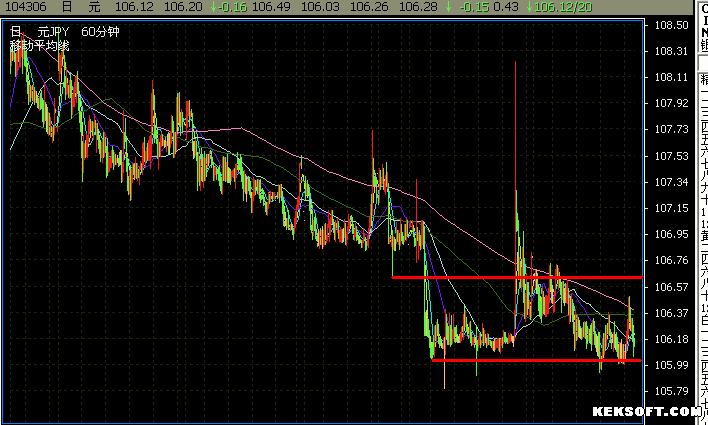This screenshot has height=425, width=708.
Task: Select the 0.43 value in the top bar
Action: tap(506, 7)
